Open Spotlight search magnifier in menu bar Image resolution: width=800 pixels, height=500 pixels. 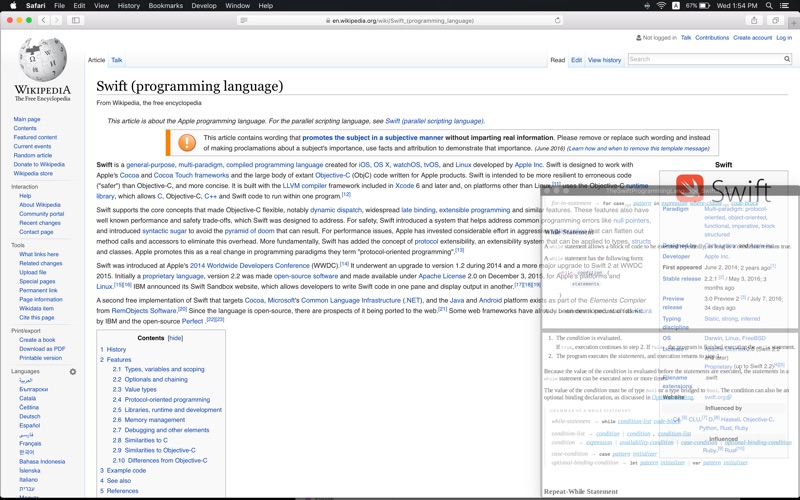click(769, 6)
